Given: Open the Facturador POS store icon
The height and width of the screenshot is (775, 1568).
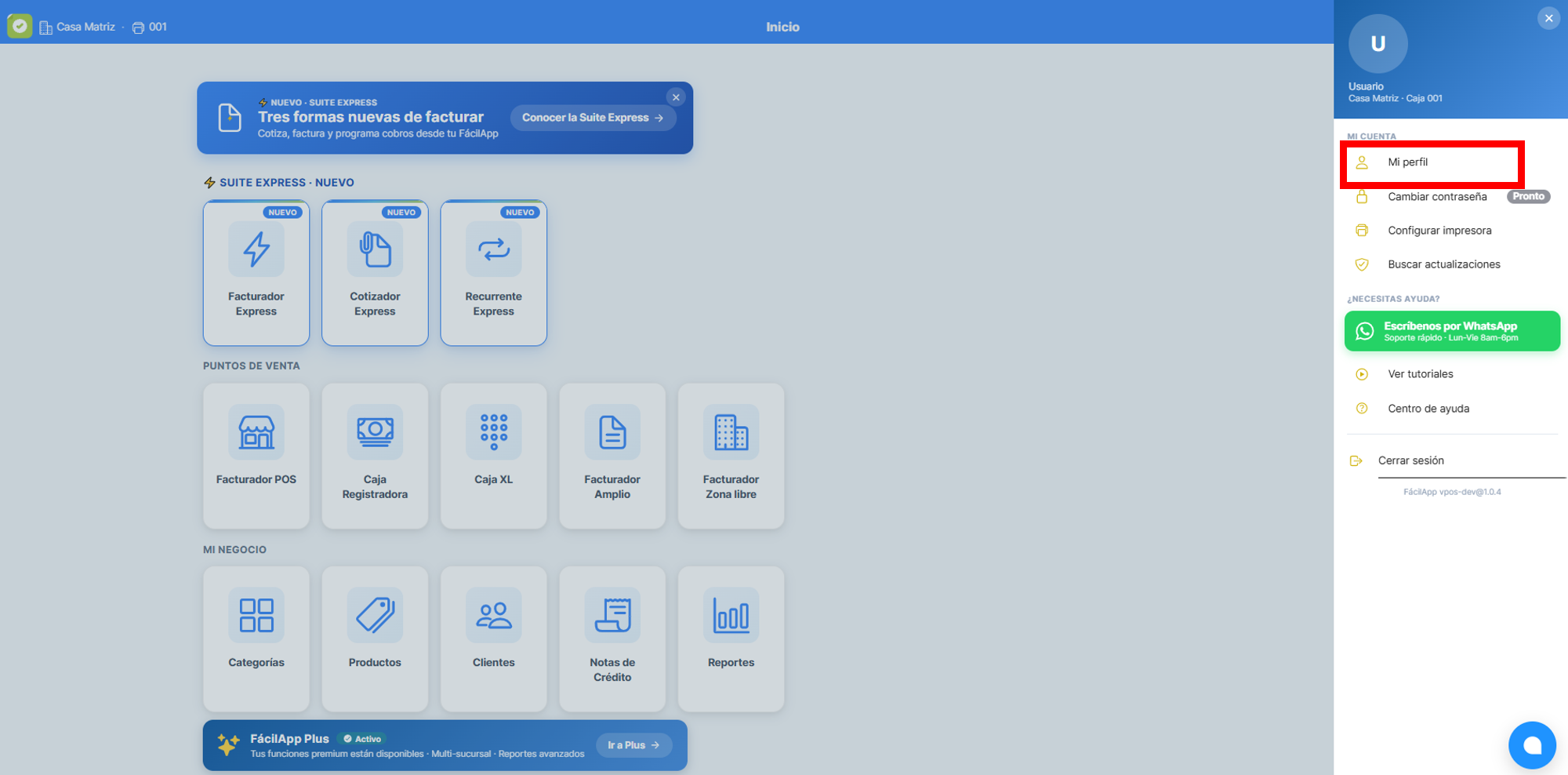Looking at the screenshot, I should (256, 432).
